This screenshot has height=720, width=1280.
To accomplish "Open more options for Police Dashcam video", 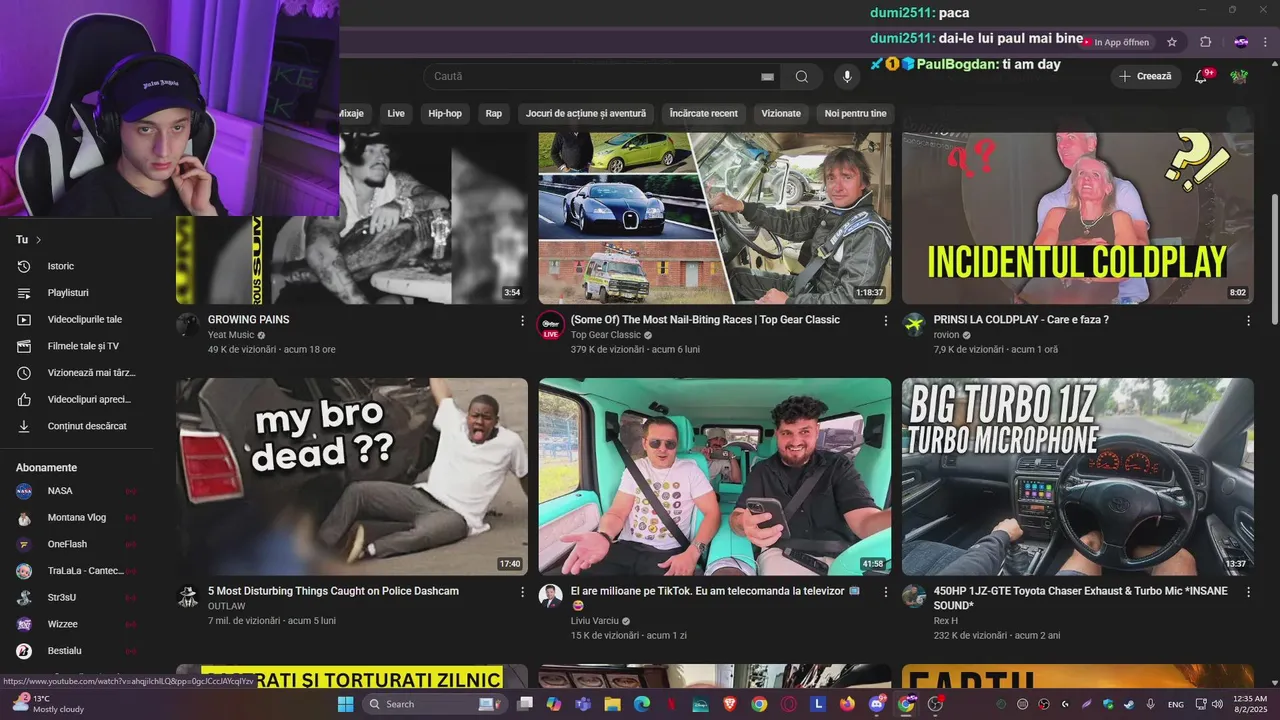I will 522,592.
